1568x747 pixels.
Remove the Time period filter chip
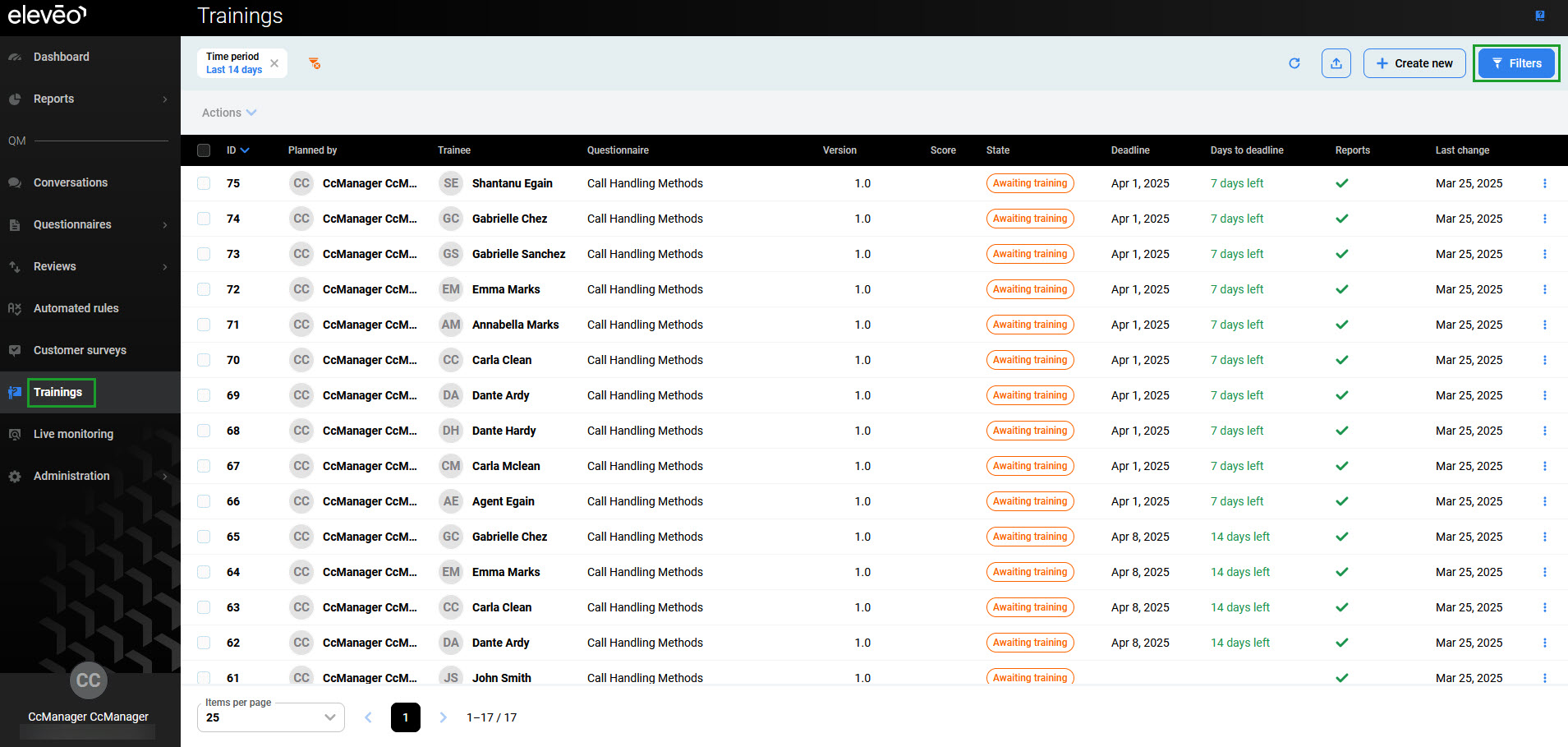point(274,63)
